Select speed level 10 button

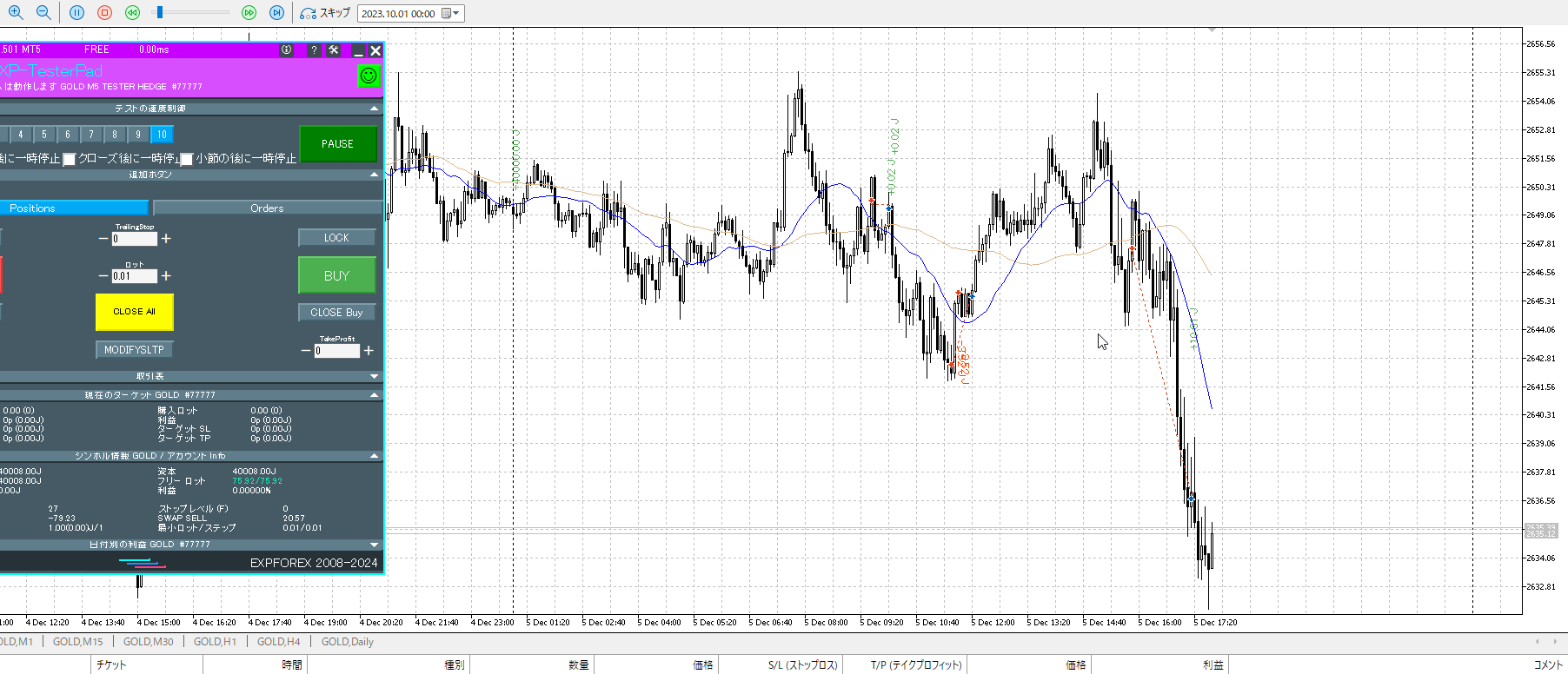(x=162, y=135)
